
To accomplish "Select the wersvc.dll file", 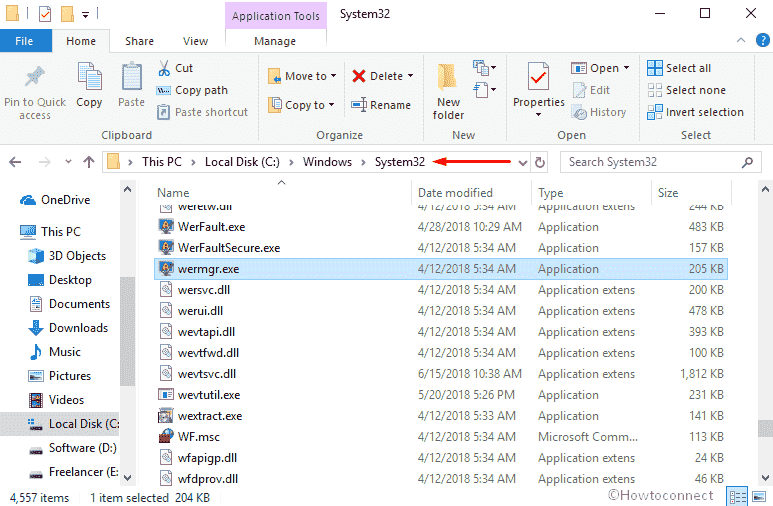I will coord(441,290).
